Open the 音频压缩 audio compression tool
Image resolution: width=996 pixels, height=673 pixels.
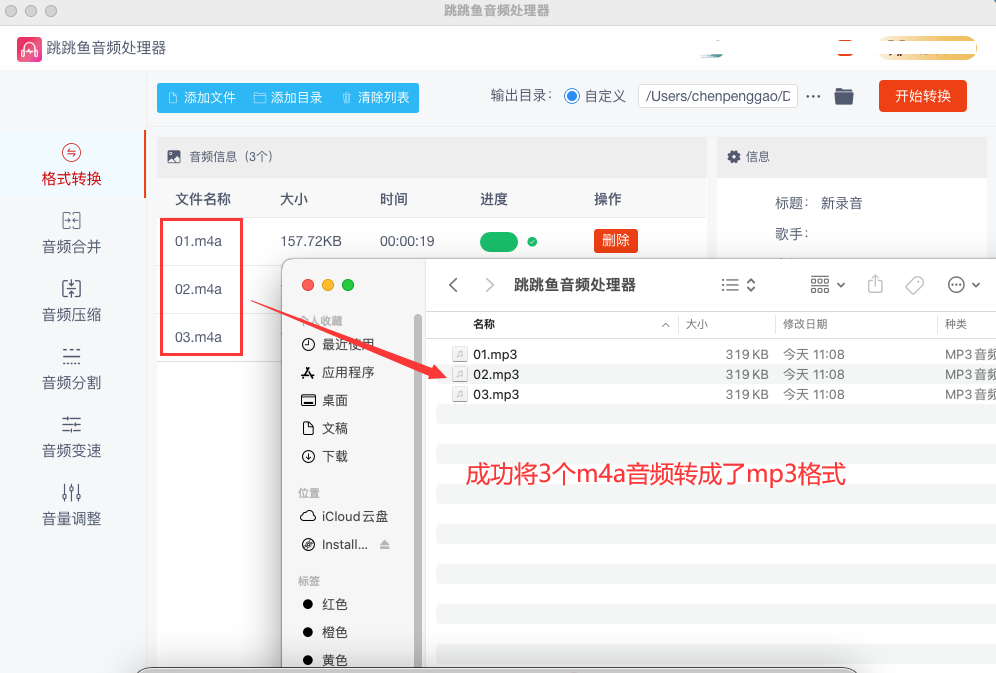71,301
